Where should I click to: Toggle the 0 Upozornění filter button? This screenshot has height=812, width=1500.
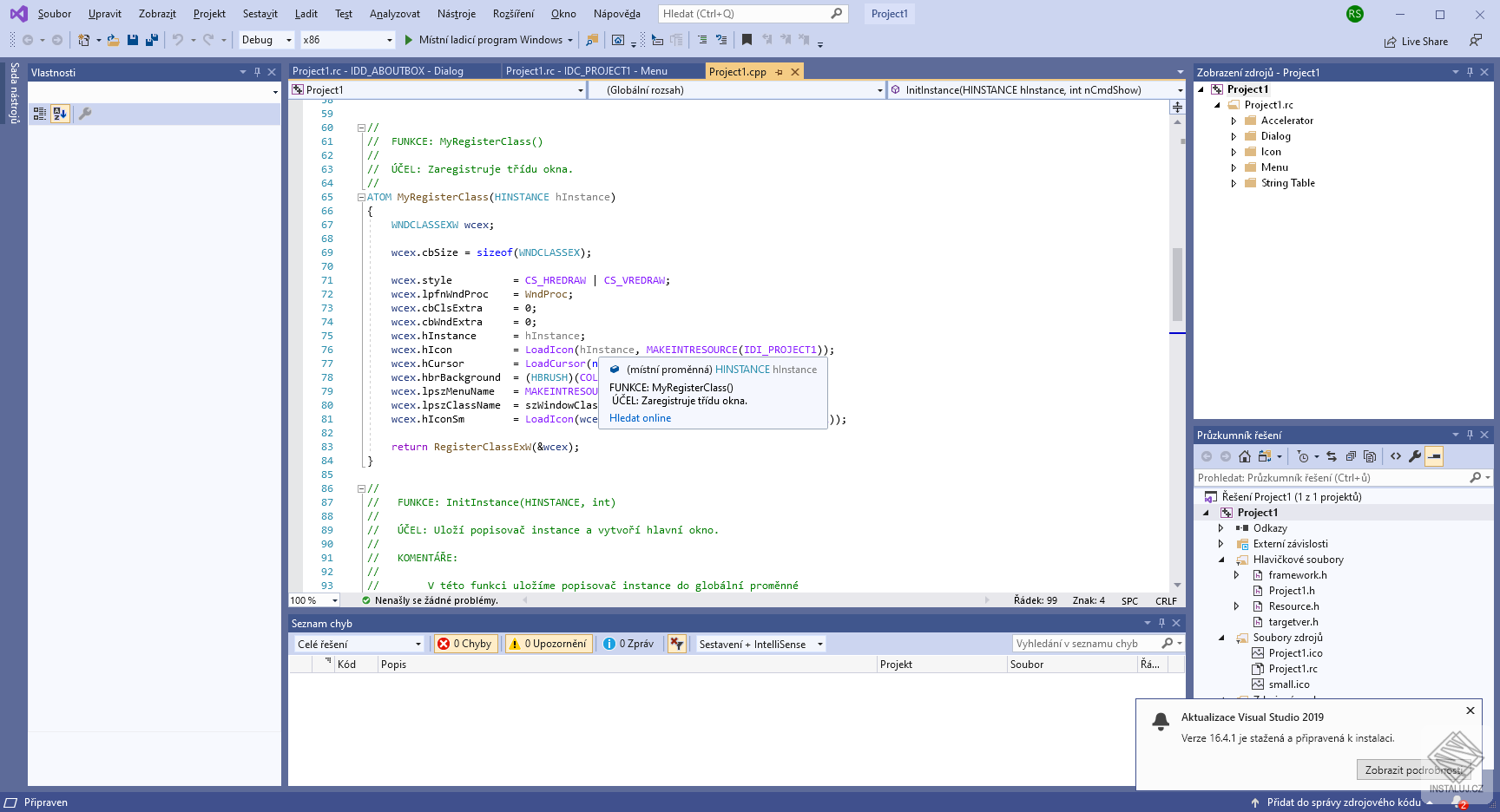coord(549,644)
